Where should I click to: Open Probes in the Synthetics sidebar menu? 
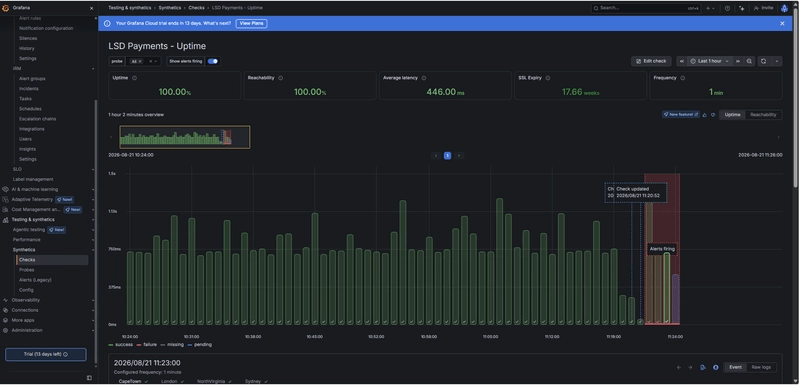pyautogui.click(x=27, y=270)
